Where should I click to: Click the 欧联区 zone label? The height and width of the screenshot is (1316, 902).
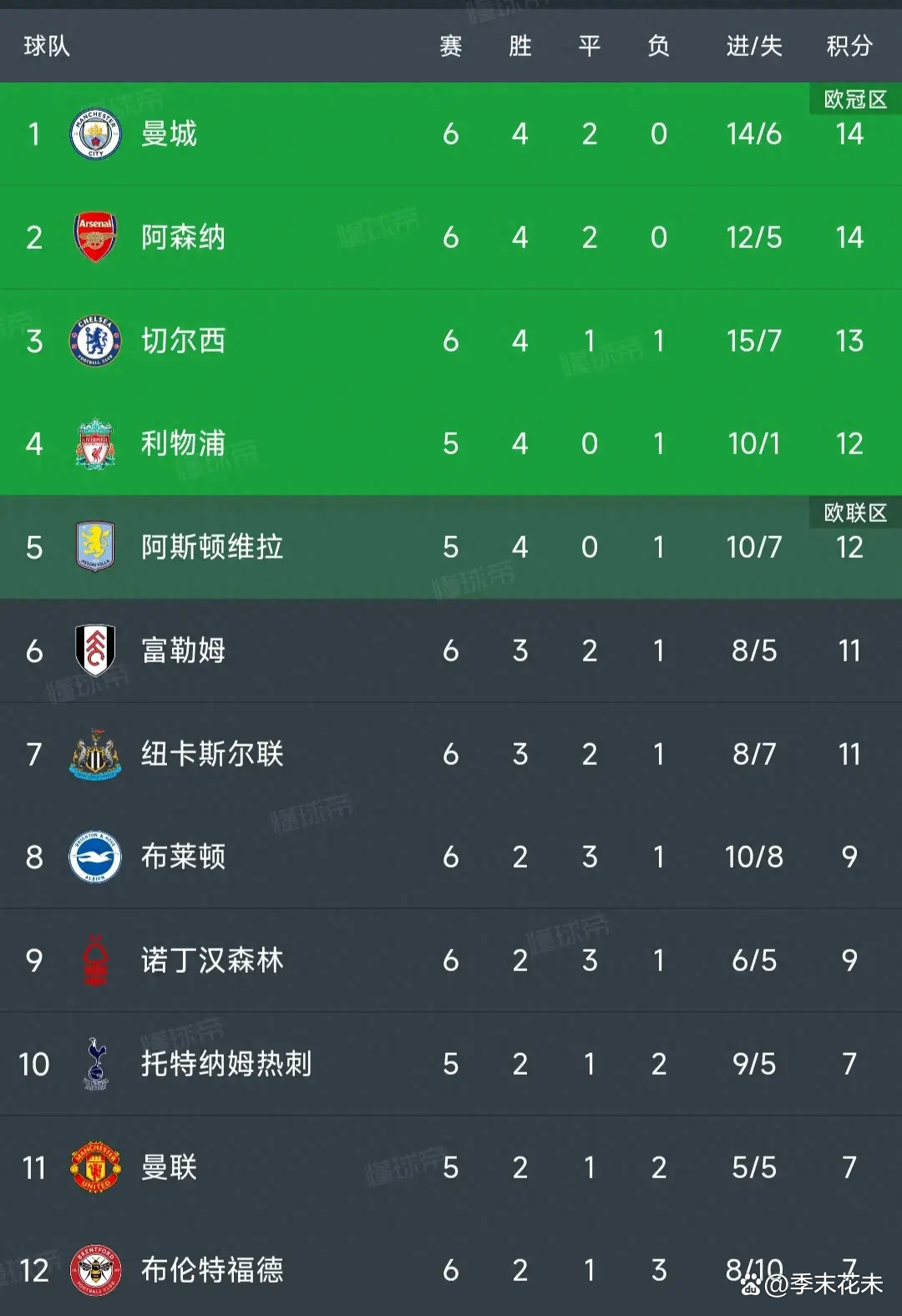click(854, 513)
